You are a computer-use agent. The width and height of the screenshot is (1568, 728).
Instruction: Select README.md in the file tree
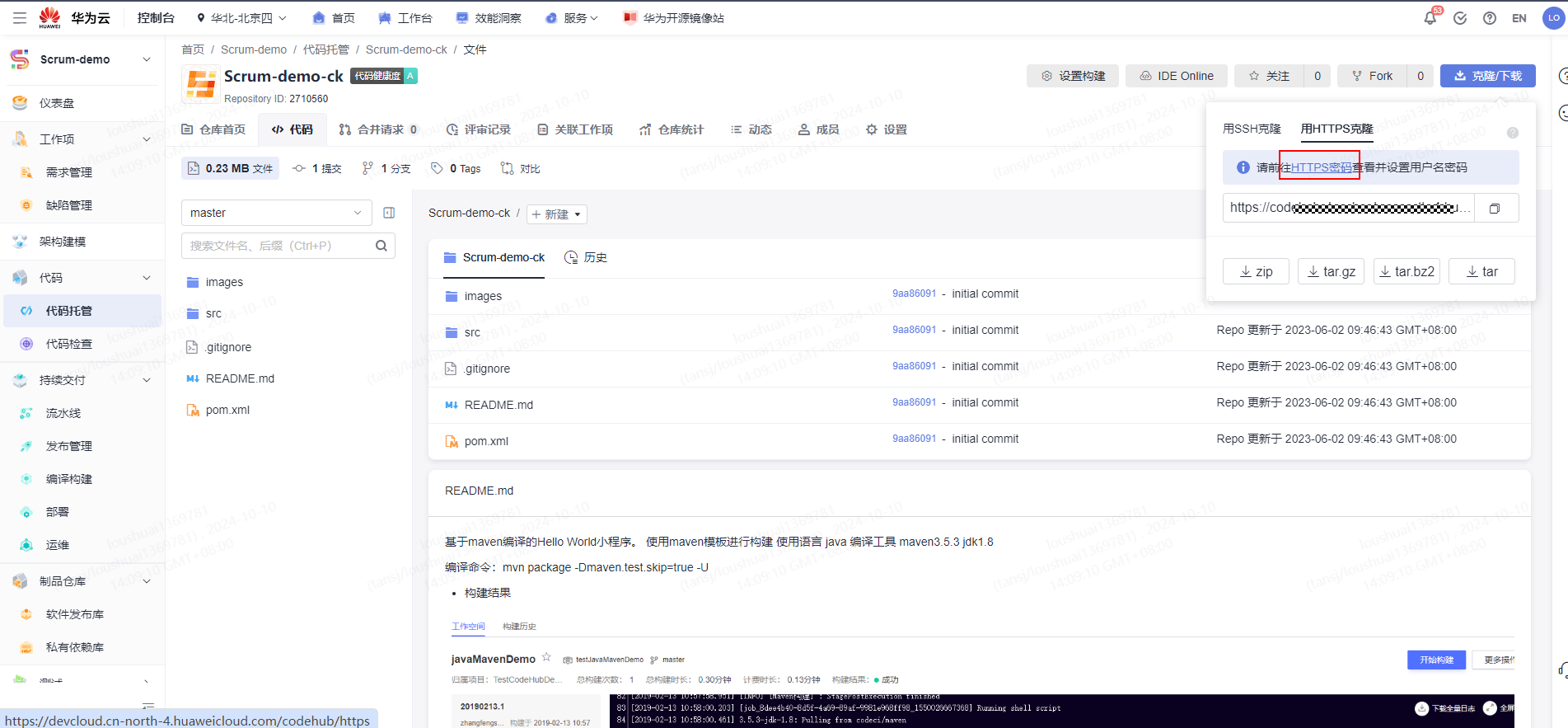click(231, 378)
